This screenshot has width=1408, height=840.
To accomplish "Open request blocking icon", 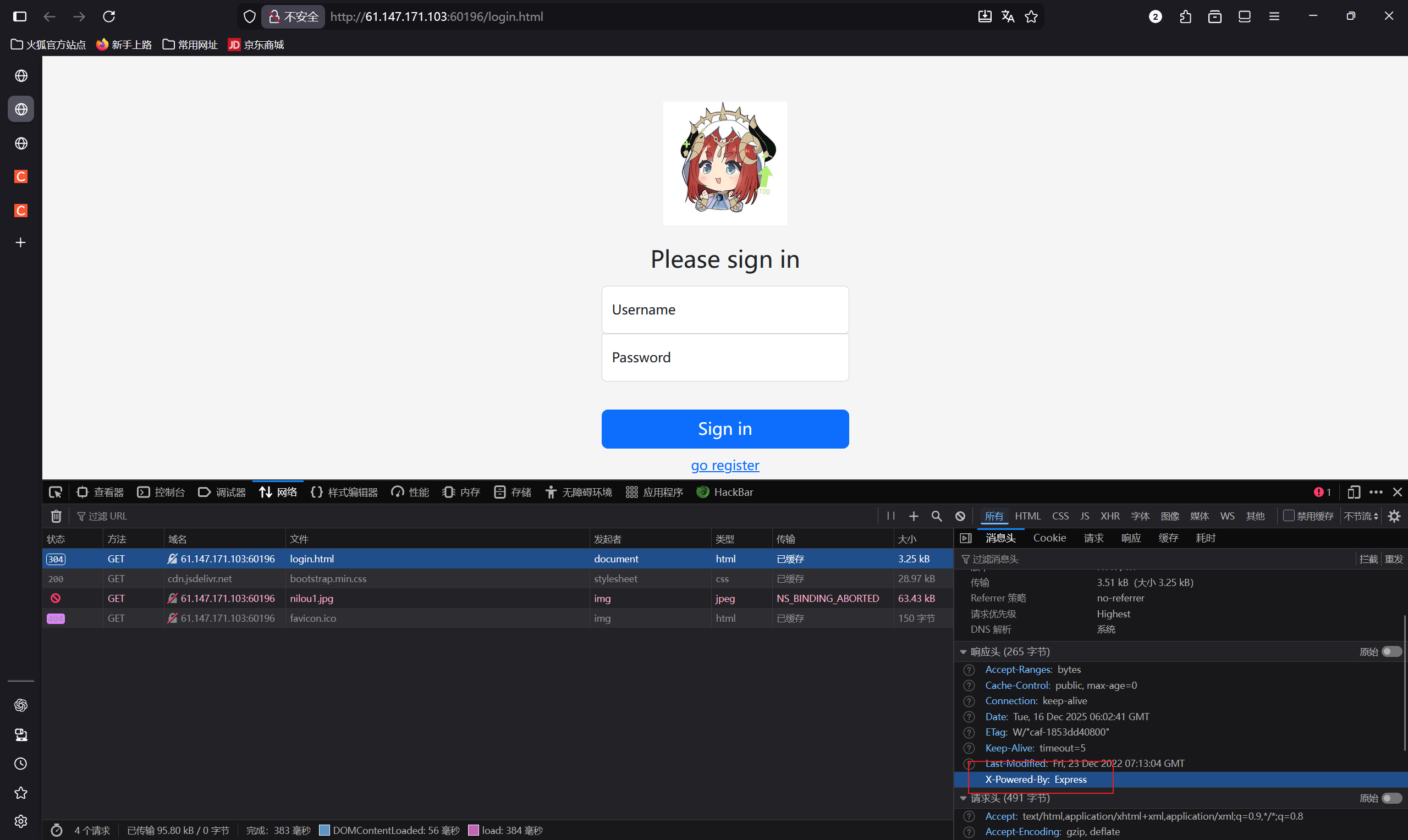I will 960,516.
